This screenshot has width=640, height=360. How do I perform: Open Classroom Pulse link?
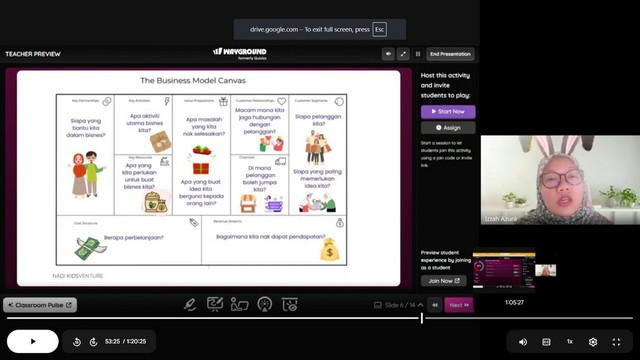point(40,305)
